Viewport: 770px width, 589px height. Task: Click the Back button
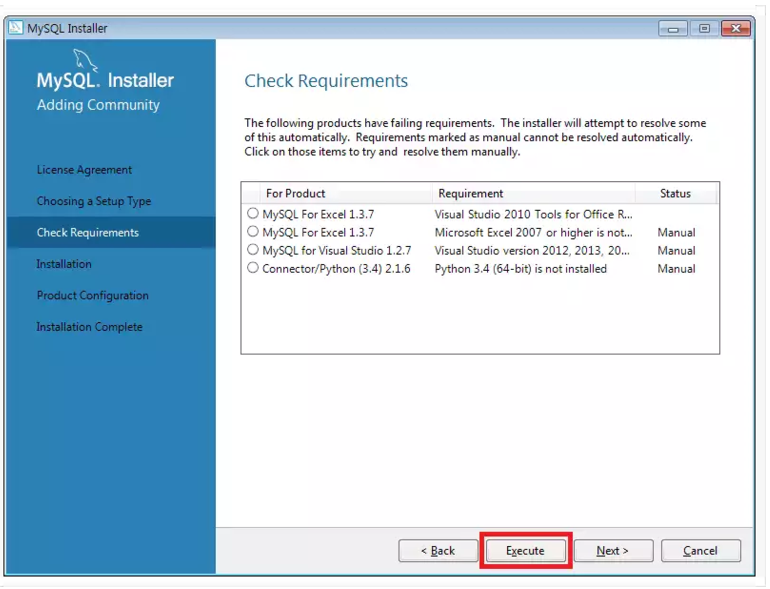point(438,551)
